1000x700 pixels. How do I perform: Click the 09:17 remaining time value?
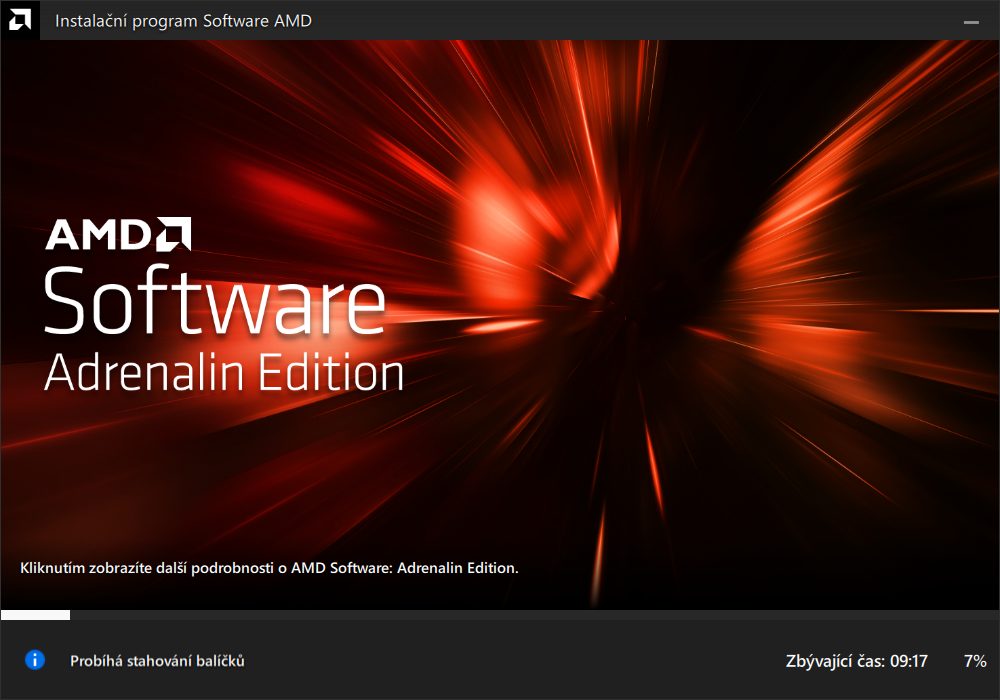point(909,661)
